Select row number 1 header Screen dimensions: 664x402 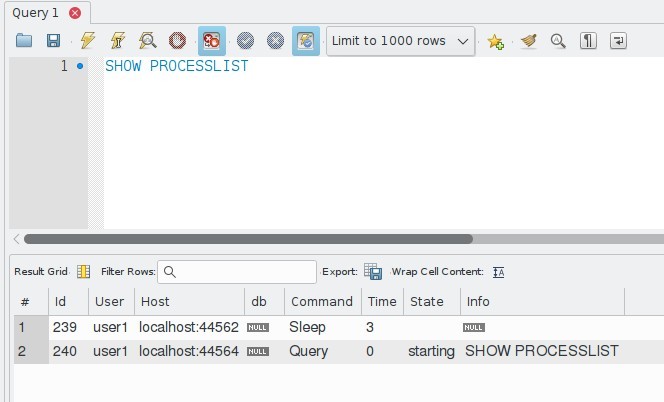[x=31, y=327]
